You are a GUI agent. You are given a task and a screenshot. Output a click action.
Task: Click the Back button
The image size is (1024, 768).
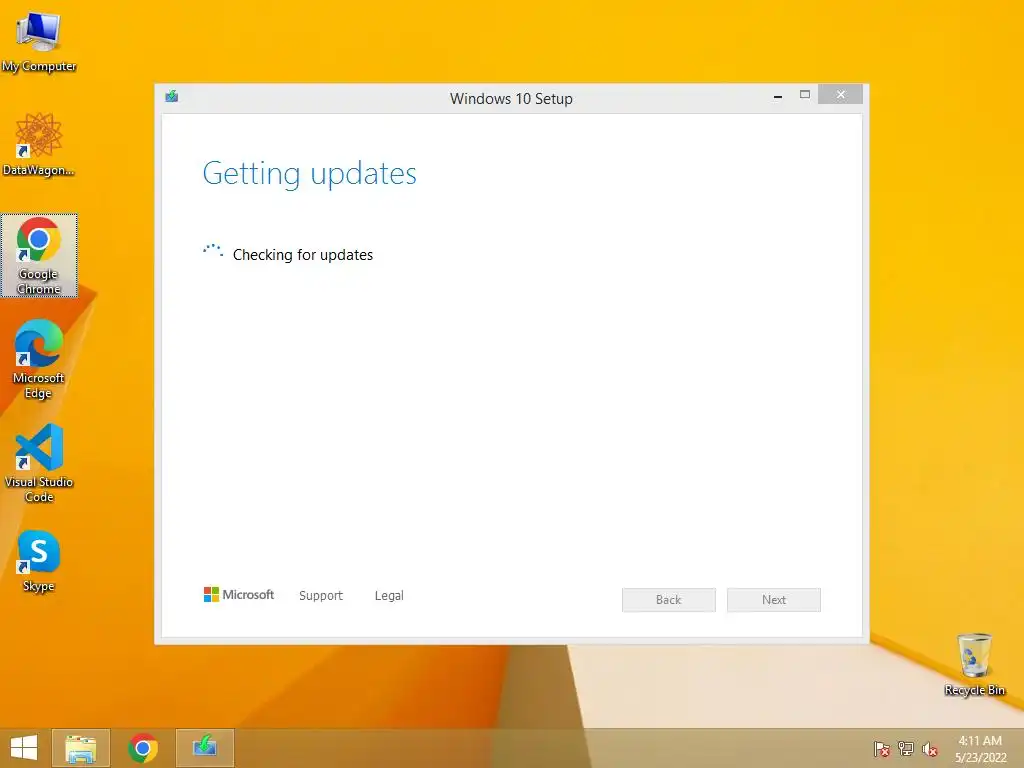click(x=669, y=600)
